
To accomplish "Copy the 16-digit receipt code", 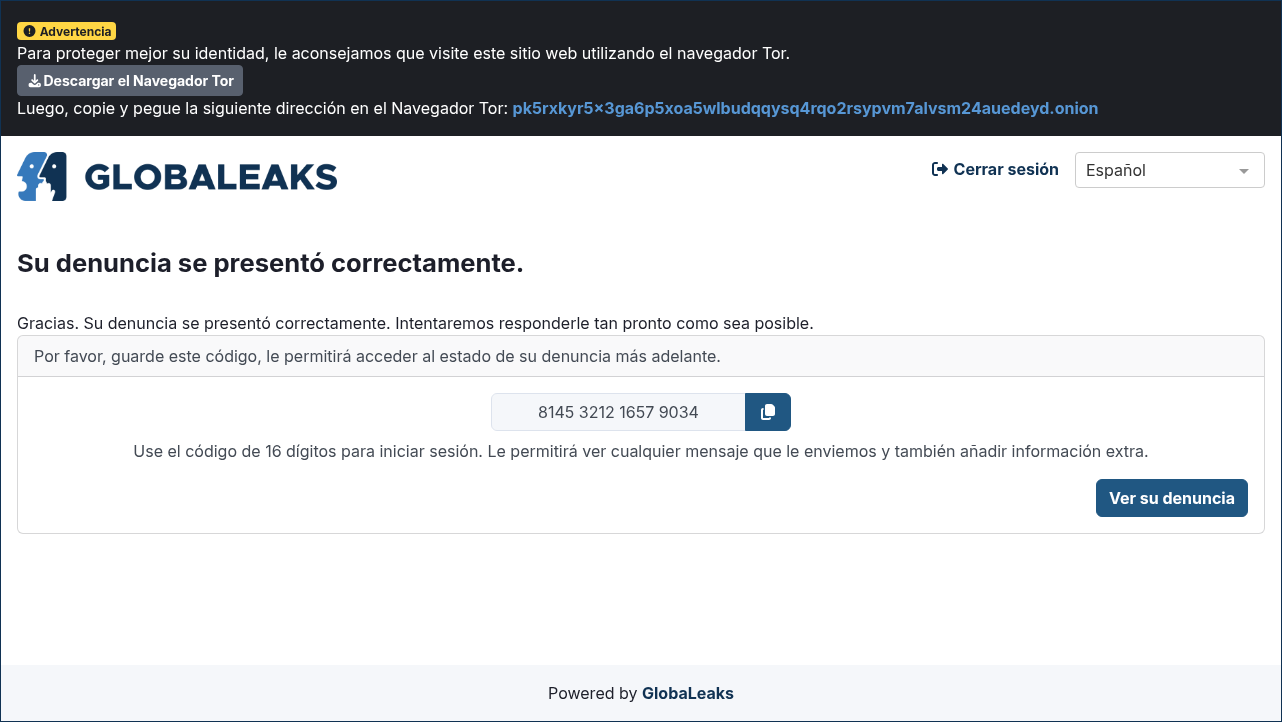I will pyautogui.click(x=768, y=412).
